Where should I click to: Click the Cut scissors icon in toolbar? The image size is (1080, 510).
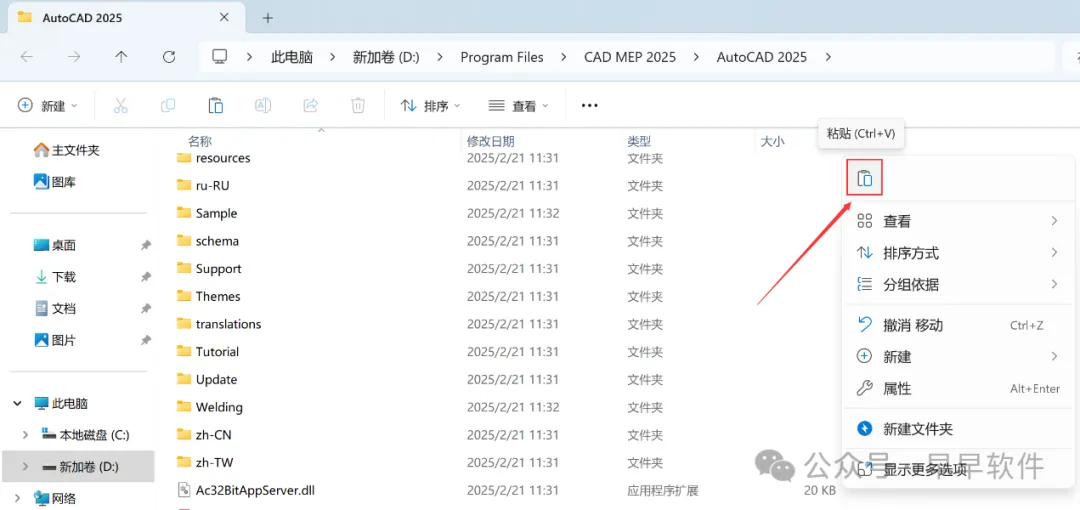coord(121,105)
